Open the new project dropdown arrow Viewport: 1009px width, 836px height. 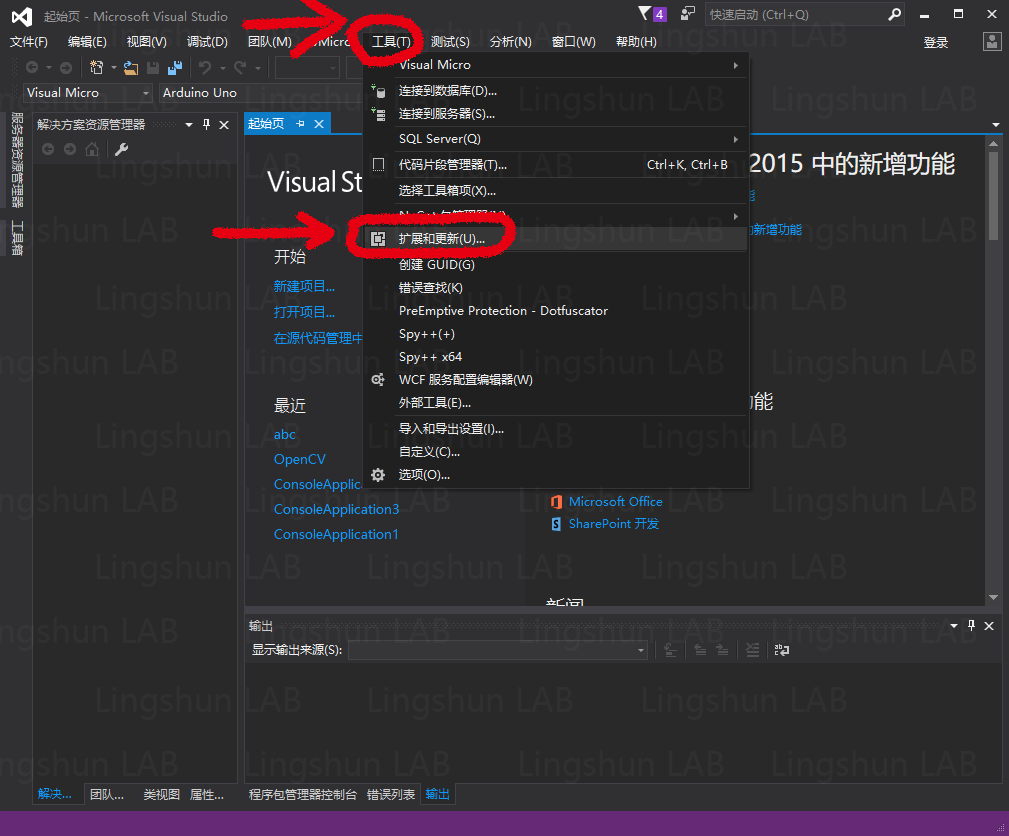113,68
